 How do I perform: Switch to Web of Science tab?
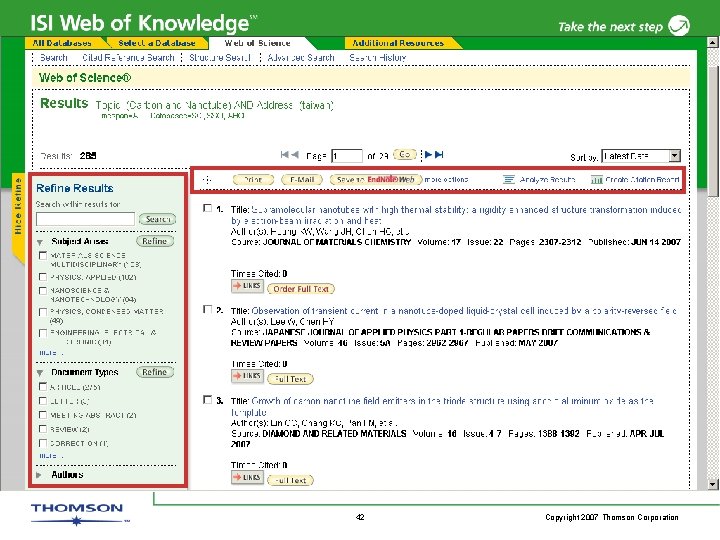point(257,43)
